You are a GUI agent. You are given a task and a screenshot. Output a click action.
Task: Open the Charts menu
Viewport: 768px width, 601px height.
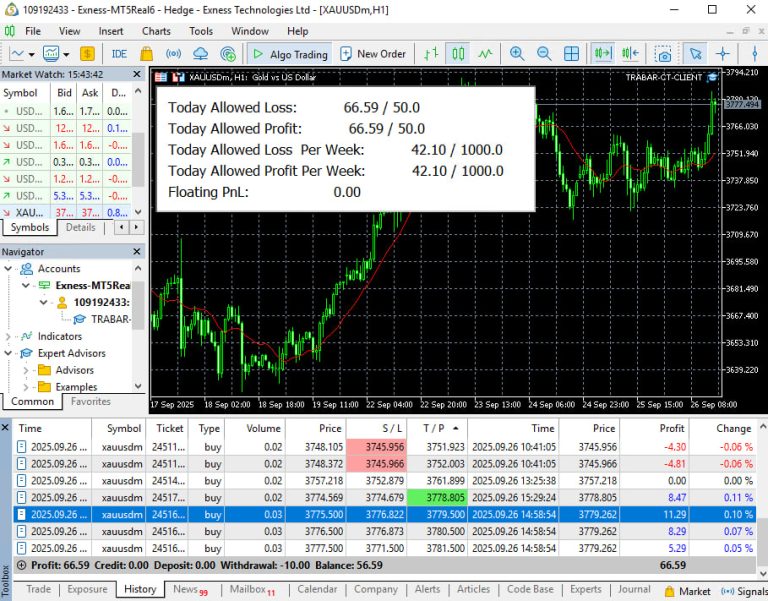click(x=156, y=31)
